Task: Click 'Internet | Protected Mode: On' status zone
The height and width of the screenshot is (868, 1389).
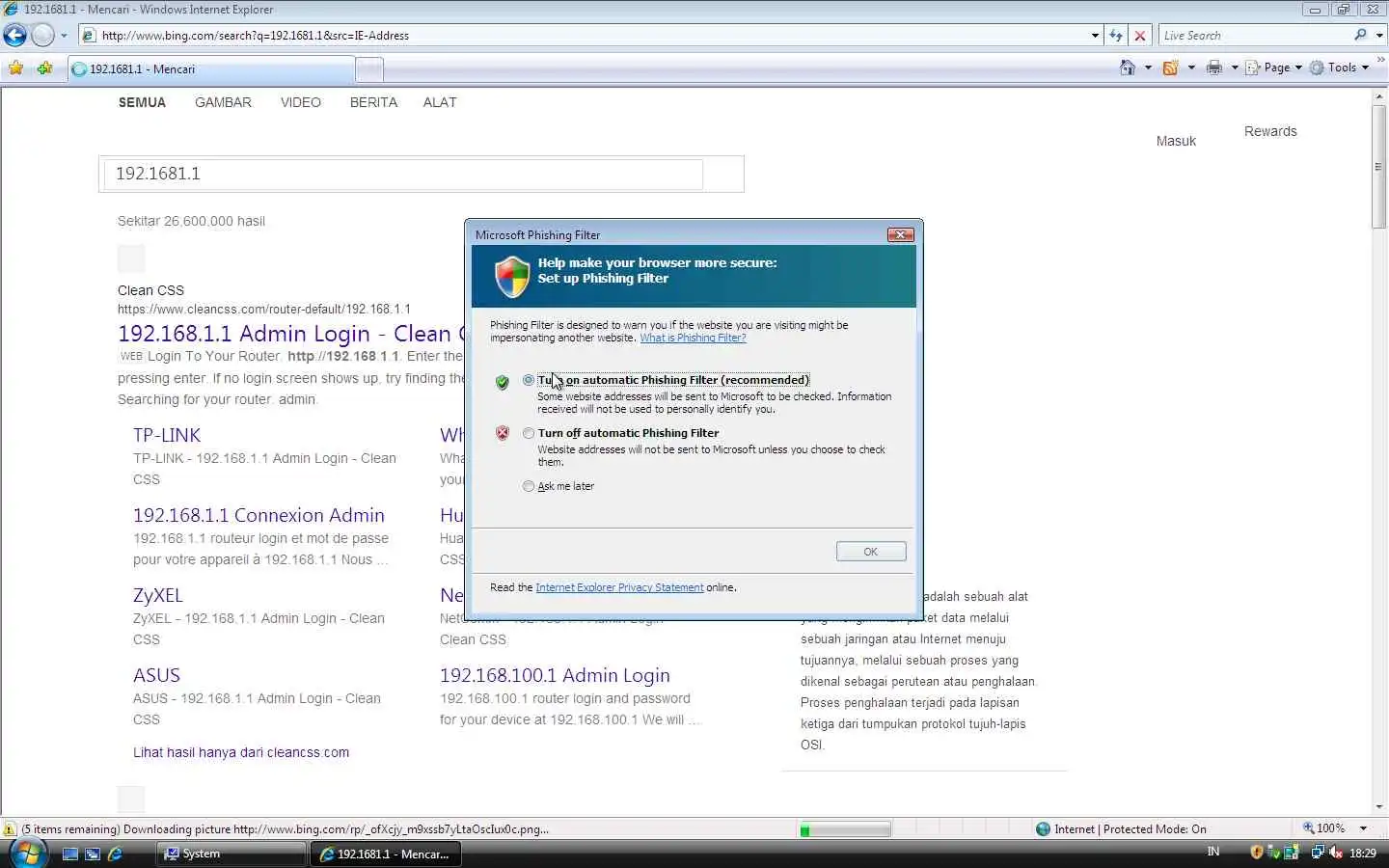Action: (x=1120, y=829)
